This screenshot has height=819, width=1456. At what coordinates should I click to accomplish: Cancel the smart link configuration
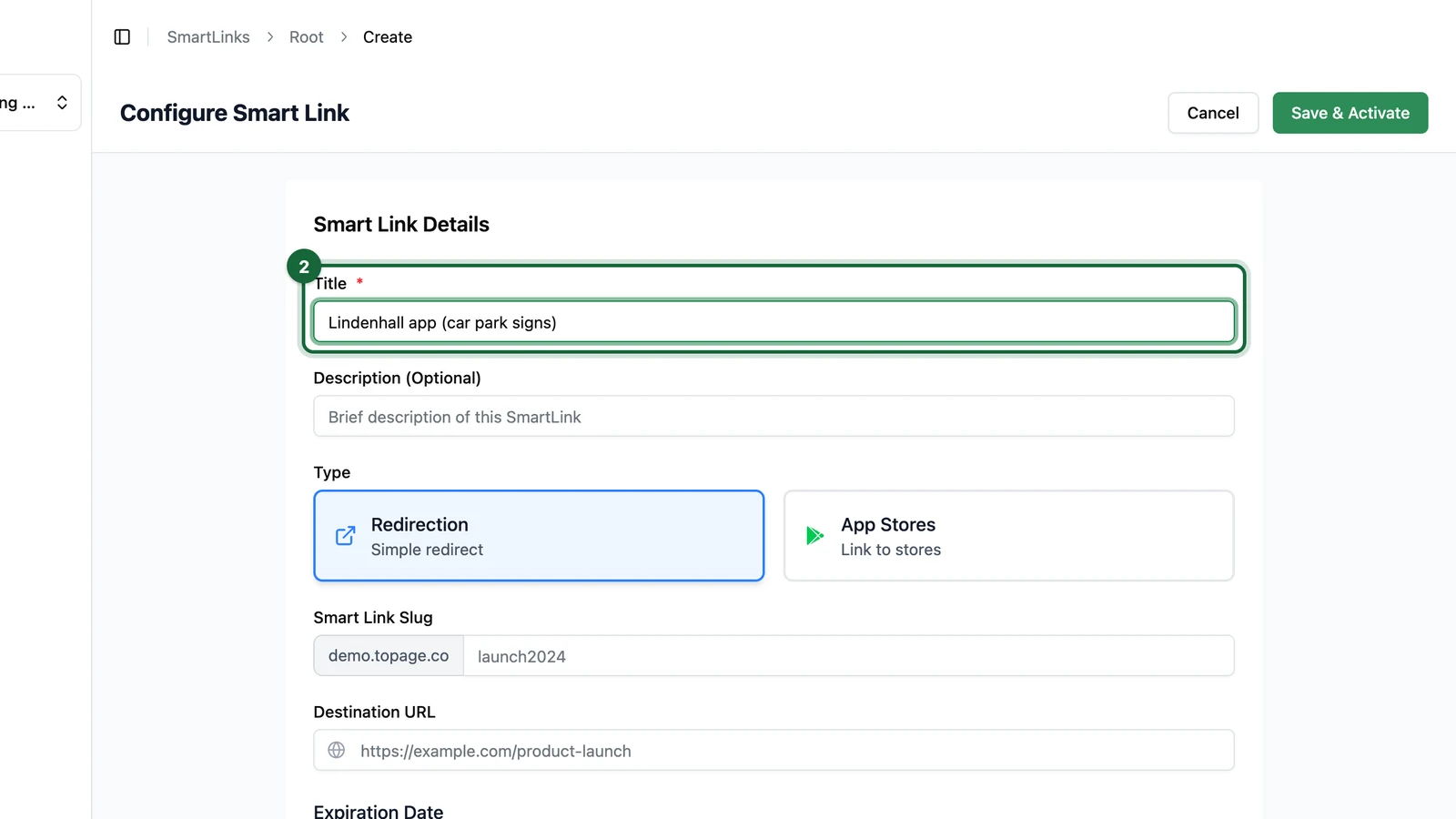tap(1213, 113)
